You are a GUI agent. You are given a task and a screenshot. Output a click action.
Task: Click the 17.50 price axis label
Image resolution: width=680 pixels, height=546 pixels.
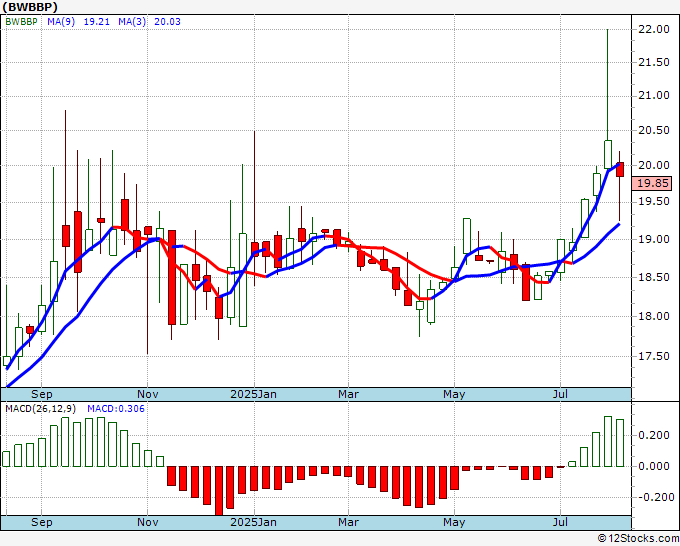point(654,356)
